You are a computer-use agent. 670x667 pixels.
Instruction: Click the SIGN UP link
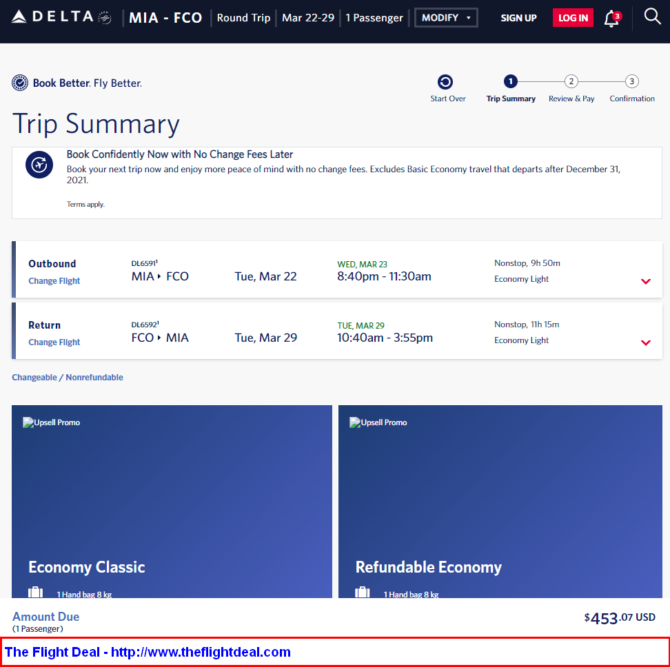tap(518, 18)
